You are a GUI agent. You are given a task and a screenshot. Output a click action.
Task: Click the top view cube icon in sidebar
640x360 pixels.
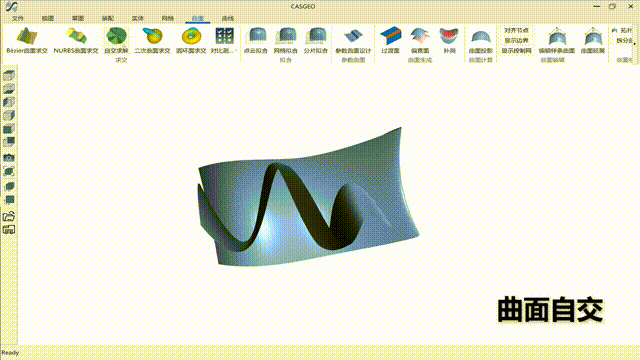tap(9, 75)
